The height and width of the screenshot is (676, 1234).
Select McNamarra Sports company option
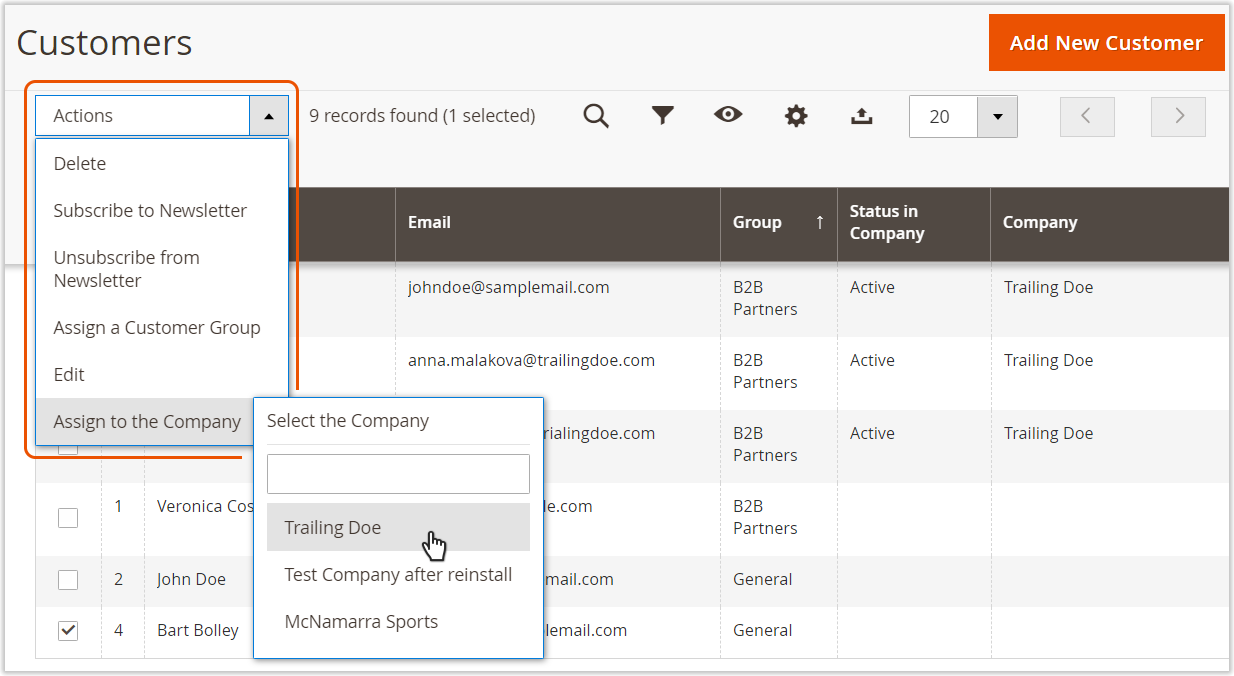(x=398, y=621)
